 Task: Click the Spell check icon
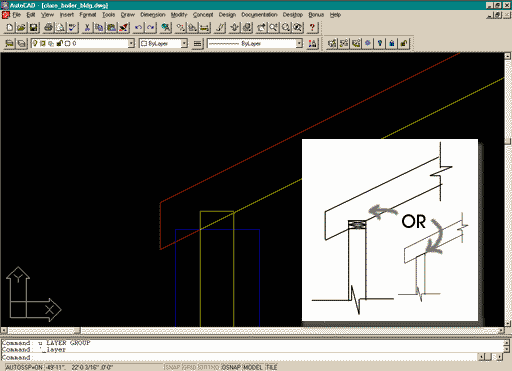pyautogui.click(x=73, y=28)
